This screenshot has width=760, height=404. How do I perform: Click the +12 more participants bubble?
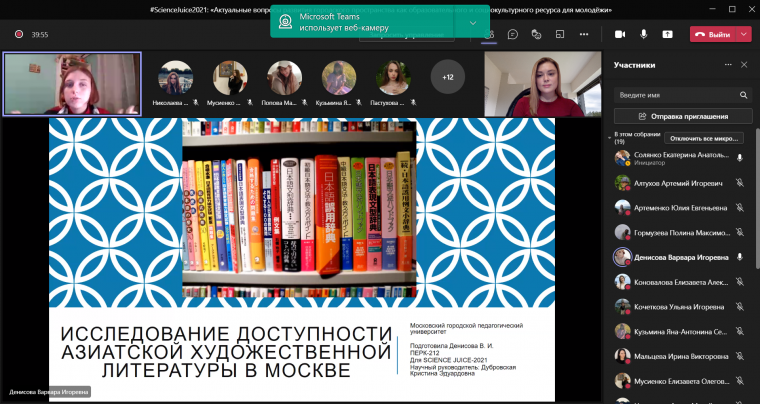point(447,76)
